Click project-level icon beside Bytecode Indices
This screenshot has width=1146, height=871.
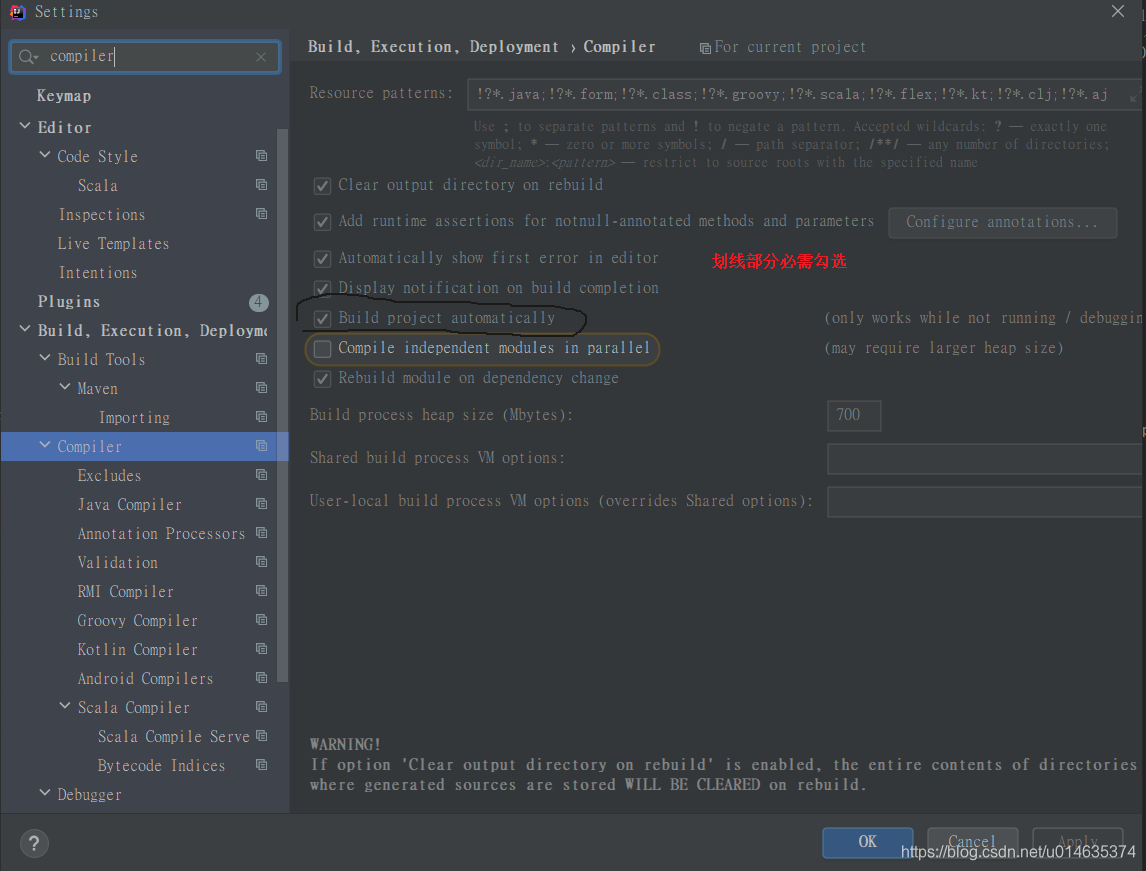click(261, 765)
